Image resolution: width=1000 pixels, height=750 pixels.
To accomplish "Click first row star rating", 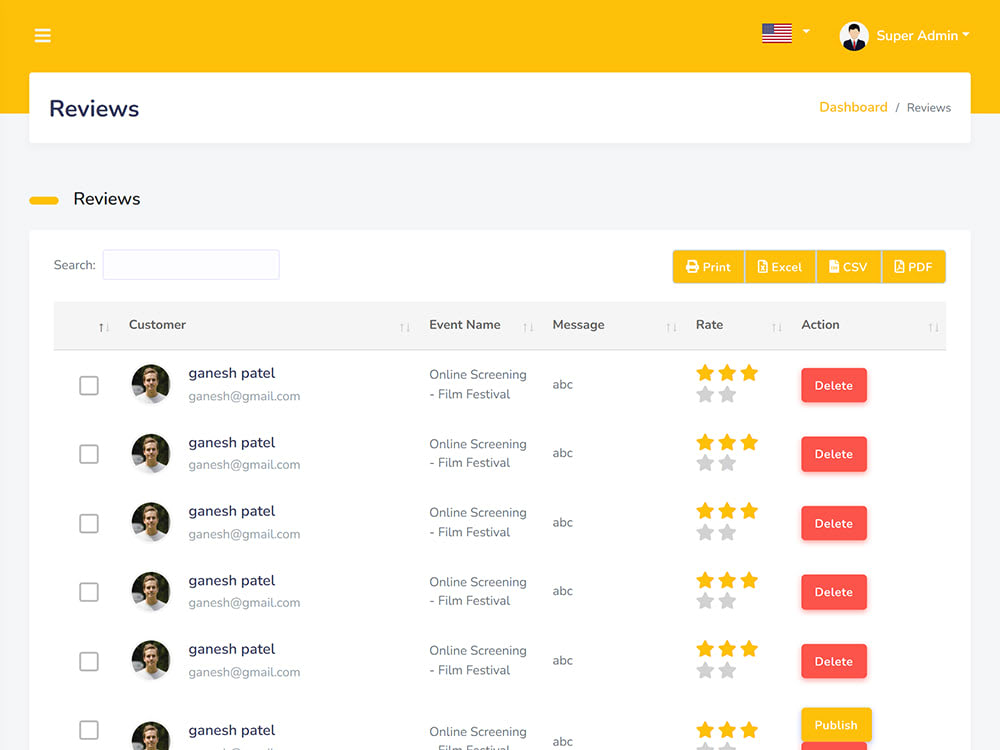I will 727,384.
